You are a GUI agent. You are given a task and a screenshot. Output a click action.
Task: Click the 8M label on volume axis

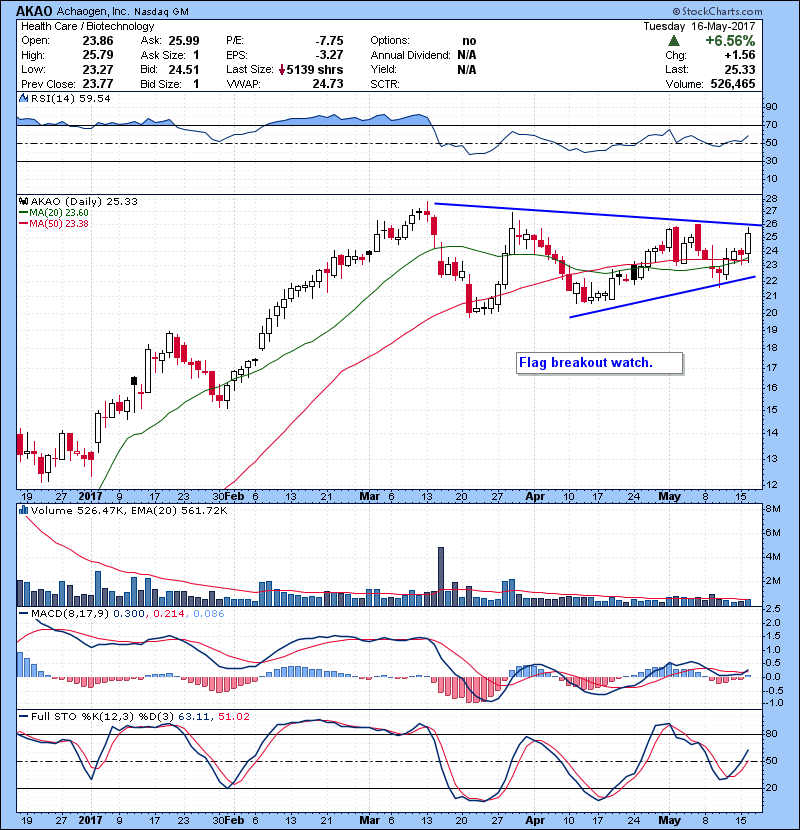coord(773,509)
